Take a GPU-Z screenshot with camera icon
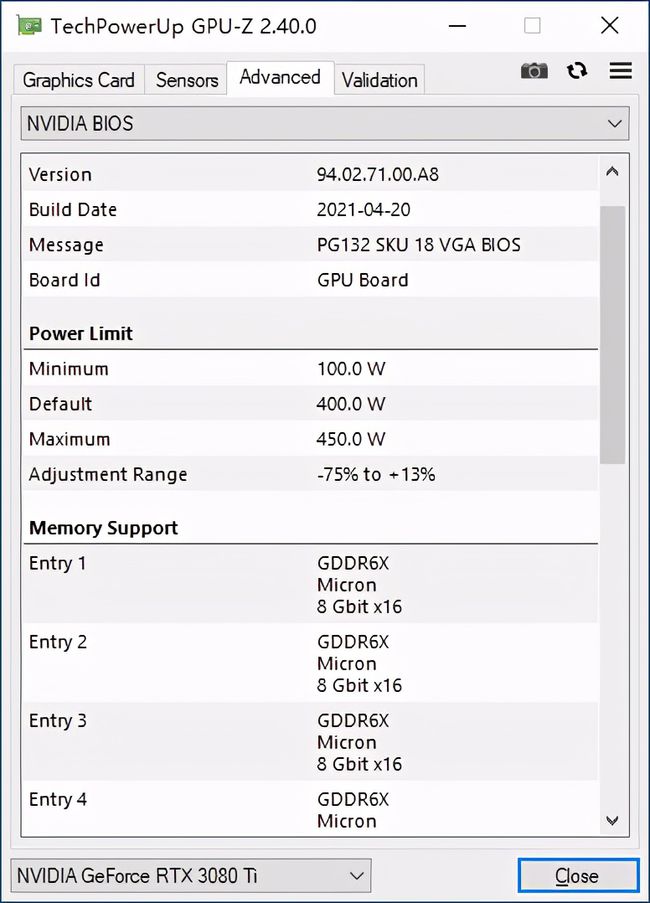Image resolution: width=650 pixels, height=903 pixels. click(x=534, y=71)
